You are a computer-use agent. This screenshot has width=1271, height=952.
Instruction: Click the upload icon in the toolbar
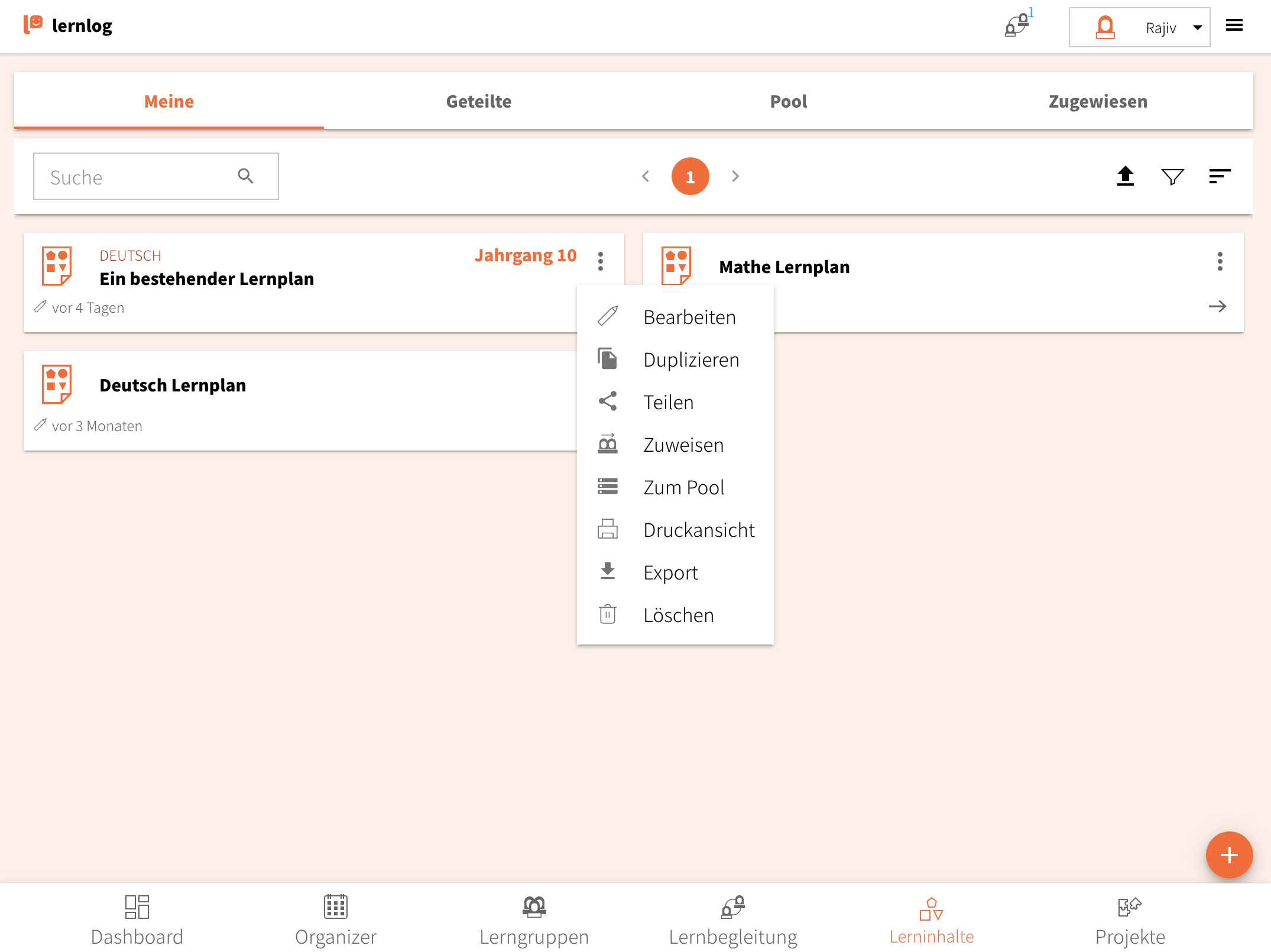1125,176
